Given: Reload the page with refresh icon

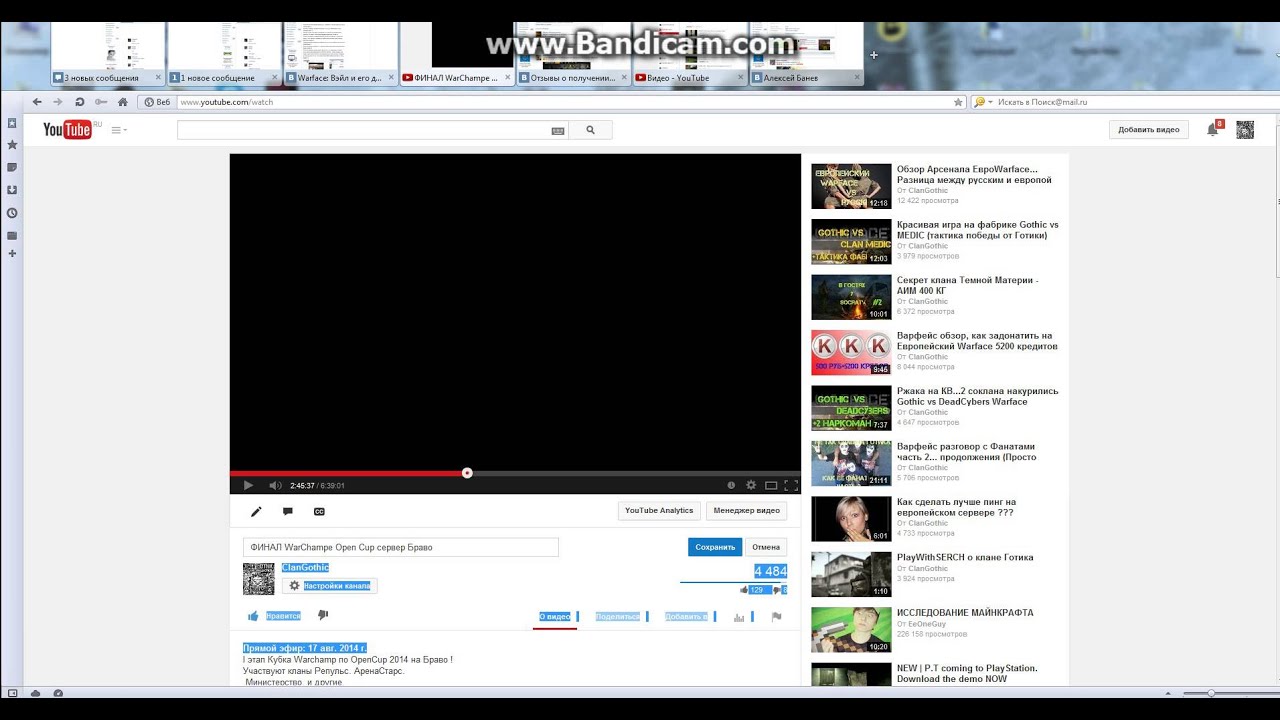Looking at the screenshot, I should [x=79, y=102].
